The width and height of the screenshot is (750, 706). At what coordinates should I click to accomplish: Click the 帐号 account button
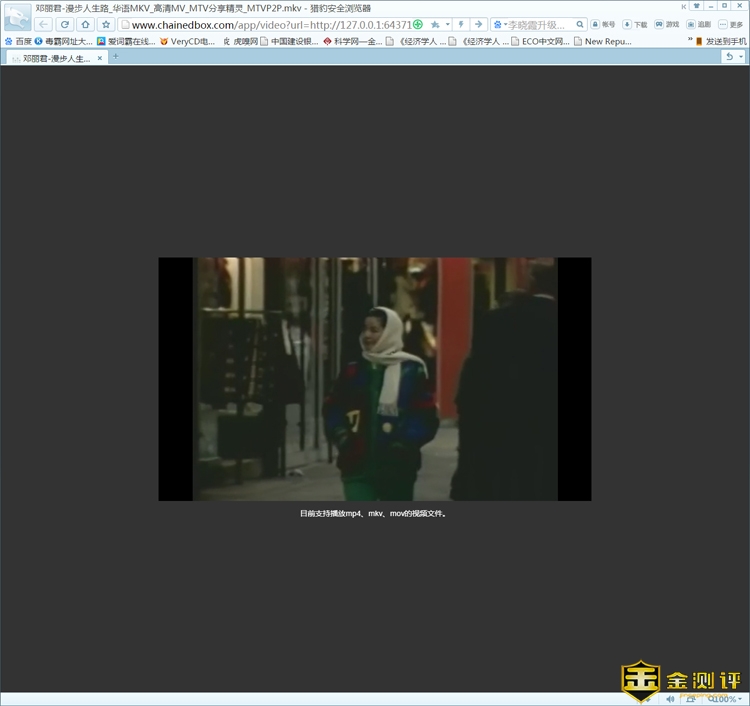(603, 24)
